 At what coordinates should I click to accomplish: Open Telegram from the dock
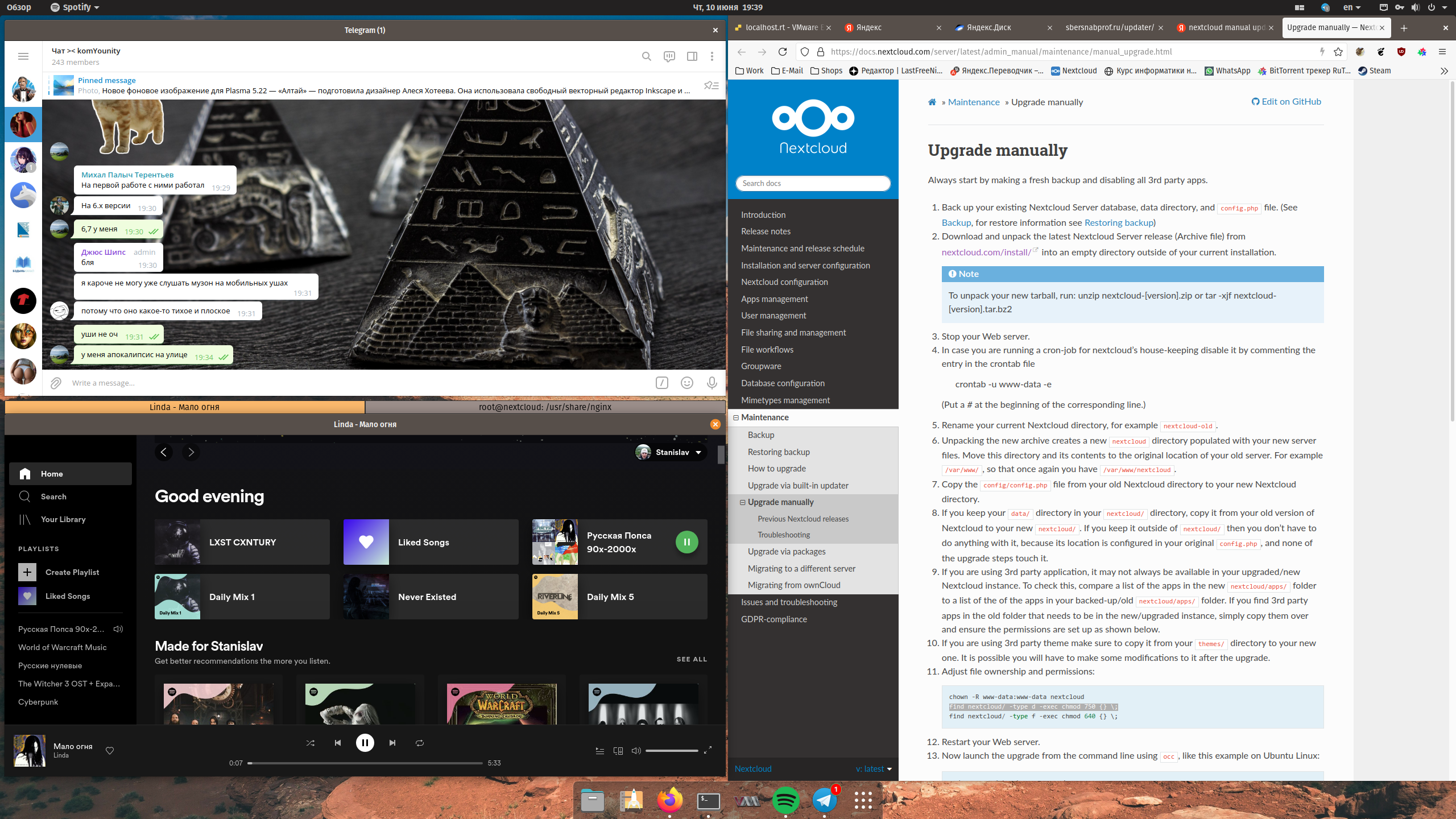(824, 801)
